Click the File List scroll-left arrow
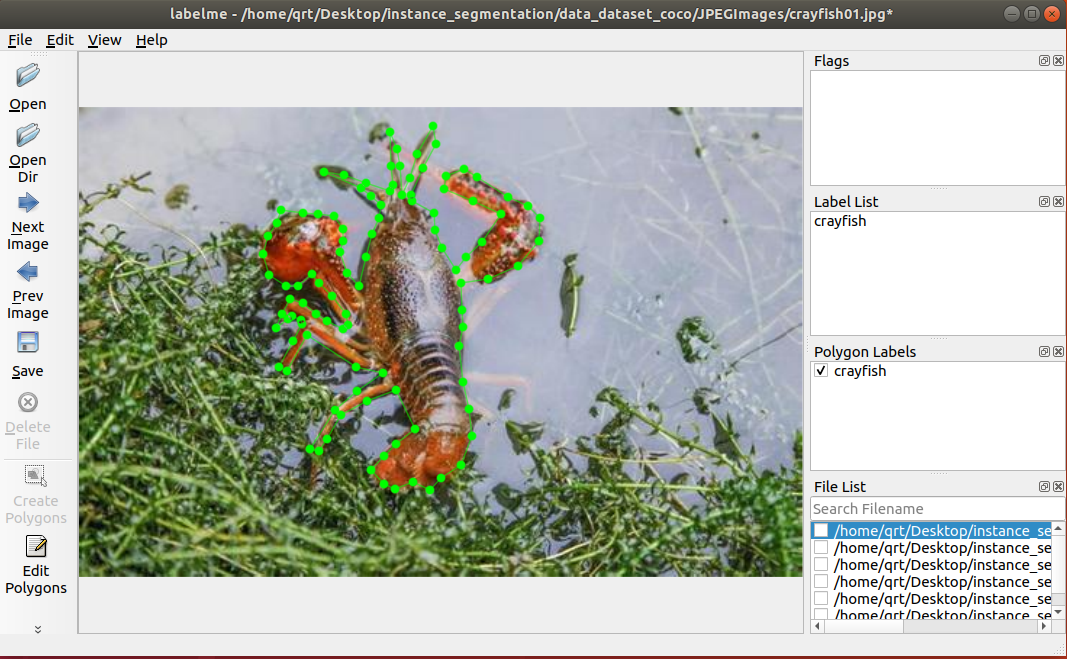1067x659 pixels. (817, 626)
